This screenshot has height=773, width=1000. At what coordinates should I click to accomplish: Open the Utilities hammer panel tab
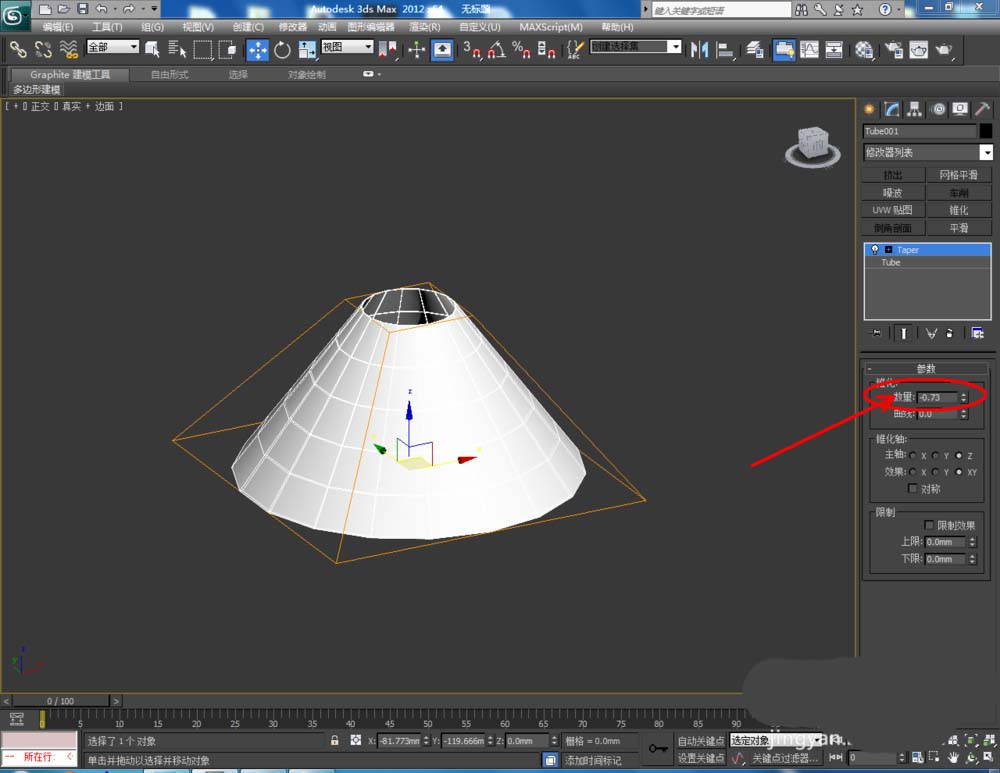coord(983,109)
